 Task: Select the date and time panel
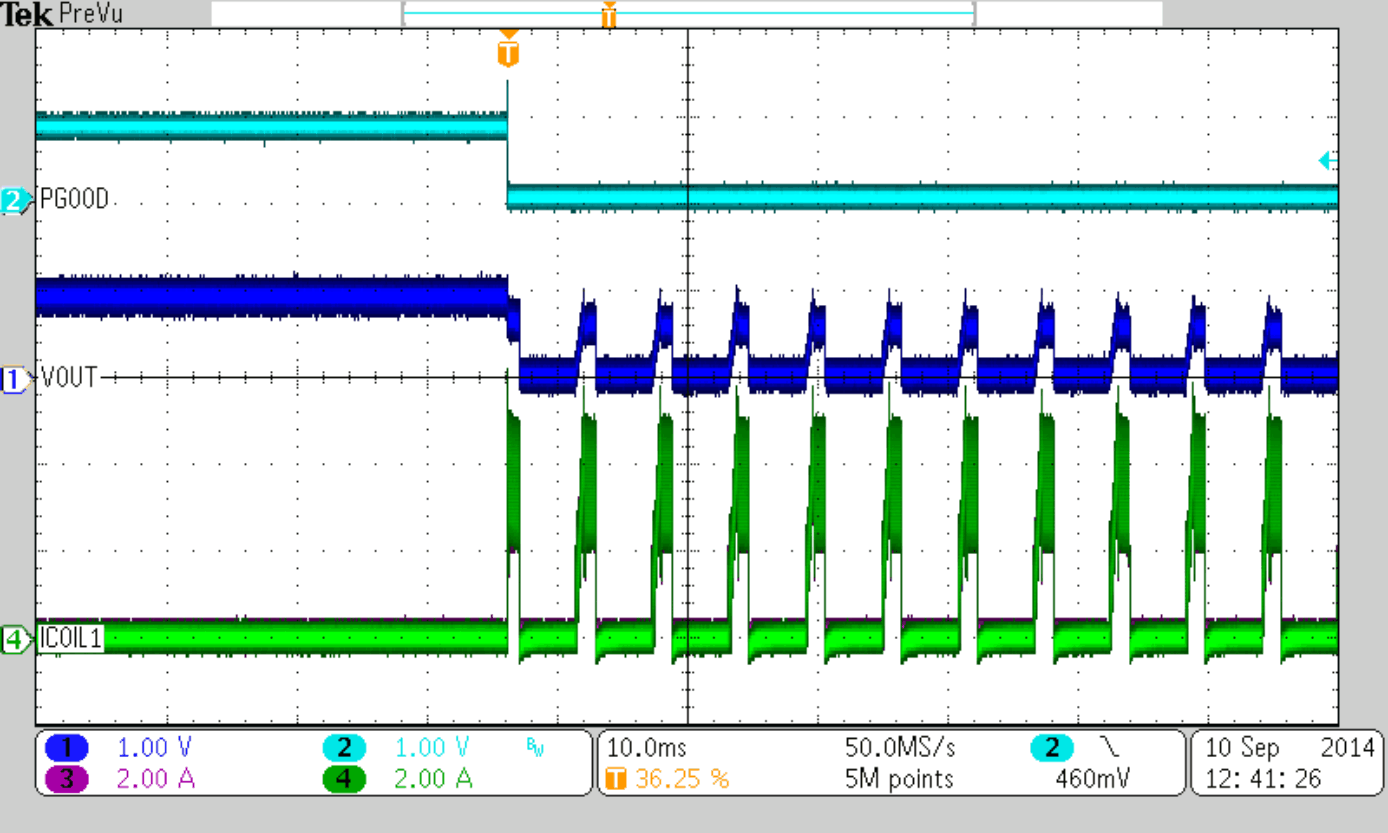1283,760
